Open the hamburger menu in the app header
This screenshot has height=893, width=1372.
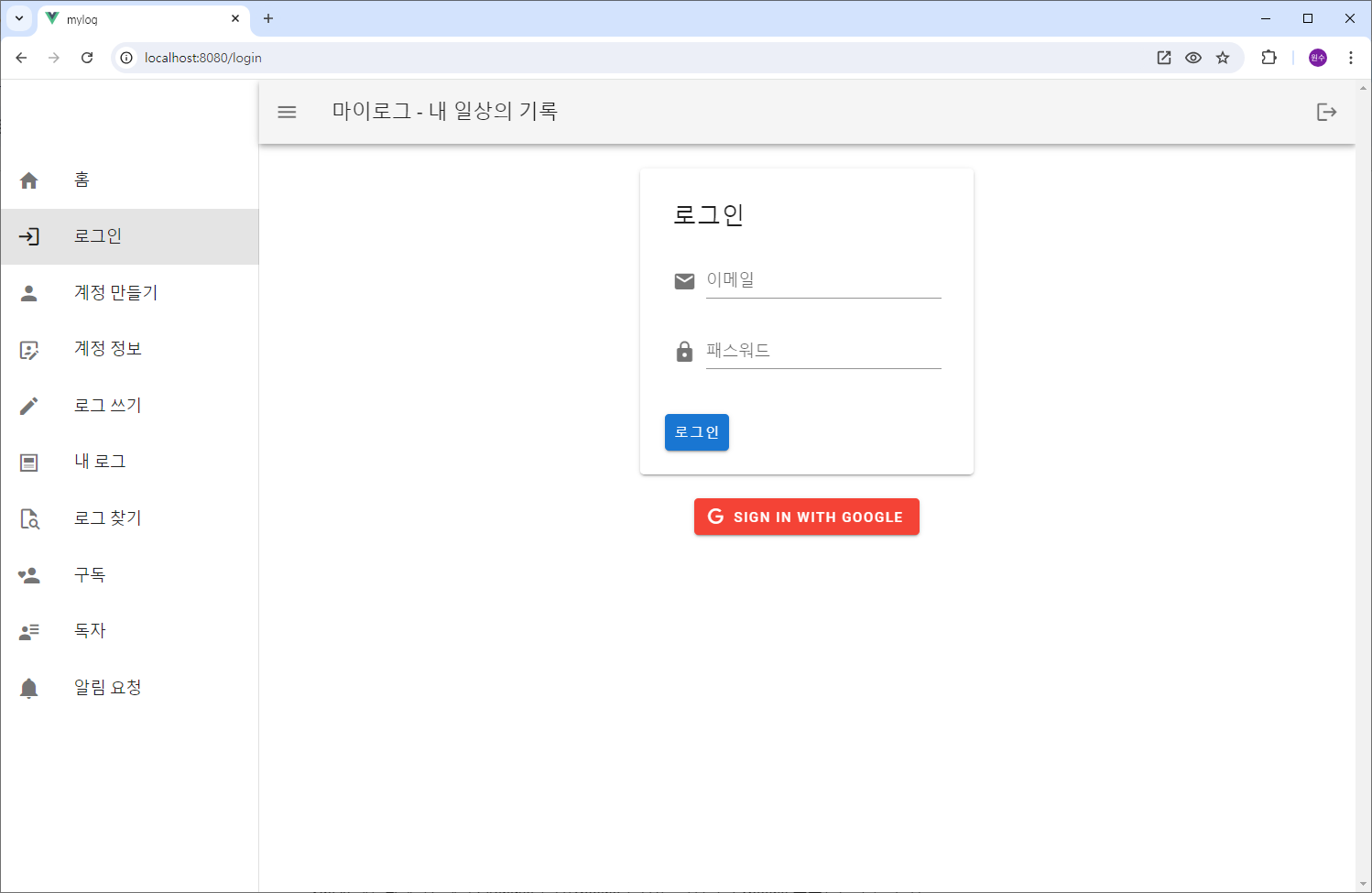click(x=287, y=111)
